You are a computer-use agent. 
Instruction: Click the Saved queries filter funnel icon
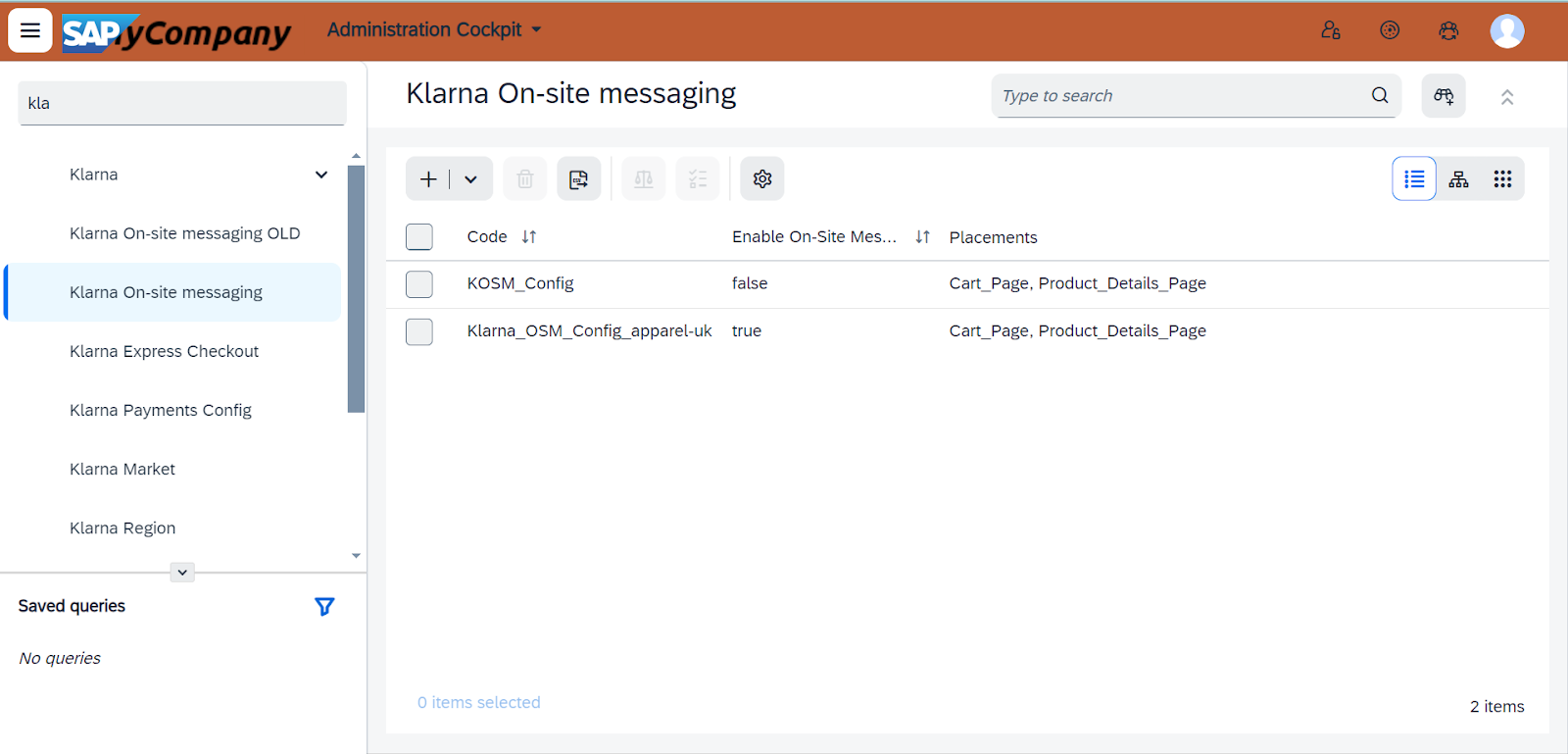click(x=324, y=606)
